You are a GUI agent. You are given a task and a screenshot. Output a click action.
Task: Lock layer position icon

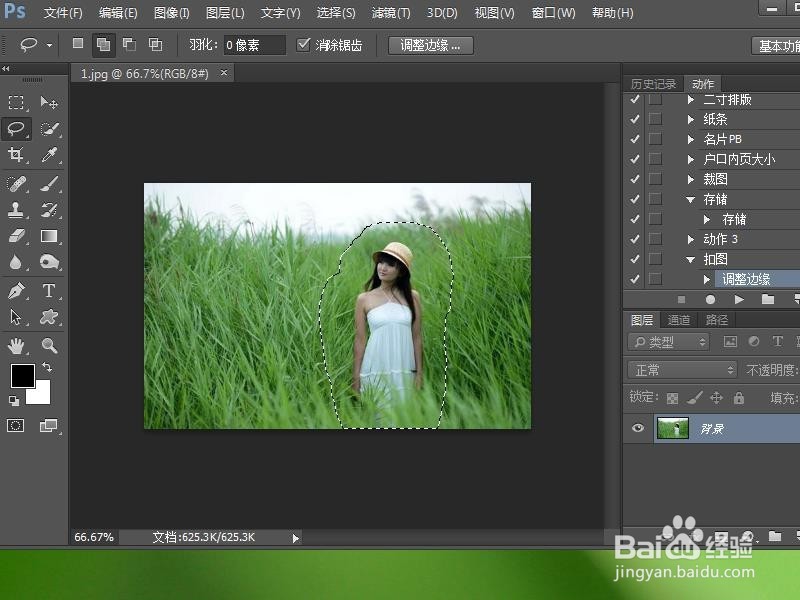coord(716,397)
